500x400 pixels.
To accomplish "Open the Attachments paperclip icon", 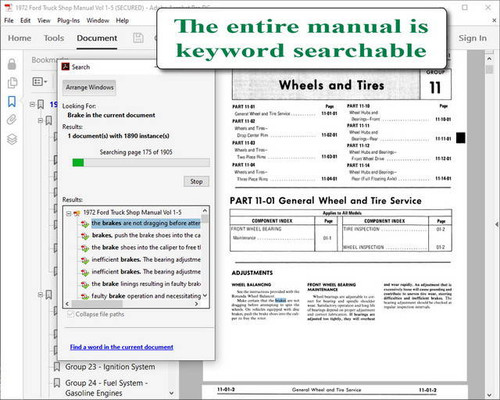I will point(12,119).
